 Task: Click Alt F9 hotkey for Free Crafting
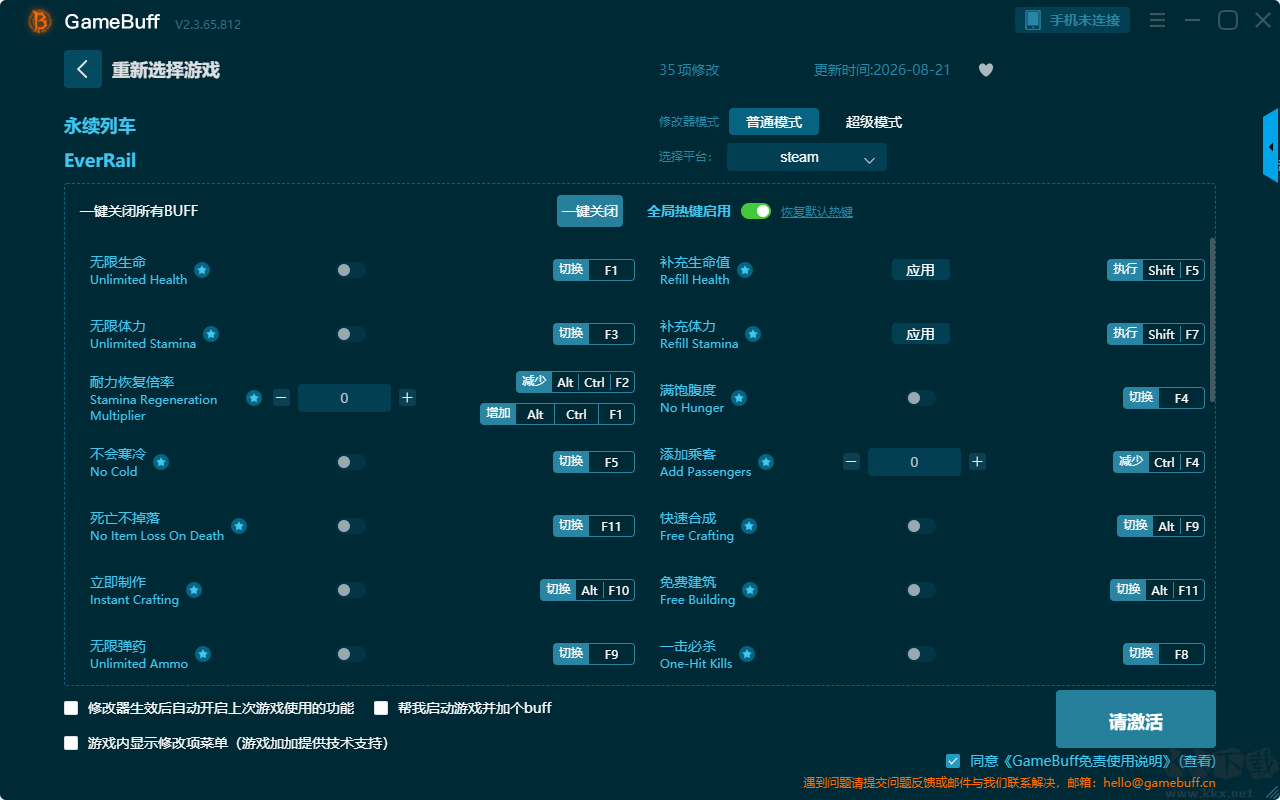1161,526
